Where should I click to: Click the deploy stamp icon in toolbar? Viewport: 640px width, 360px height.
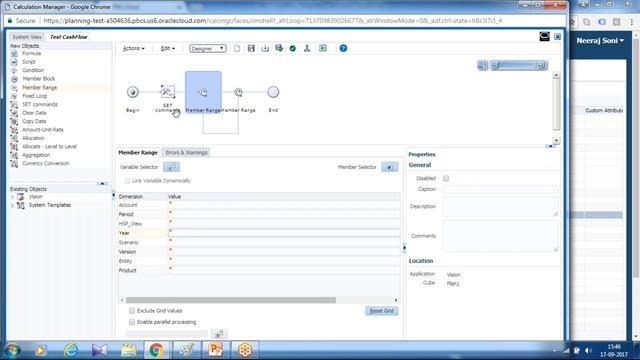coord(307,48)
